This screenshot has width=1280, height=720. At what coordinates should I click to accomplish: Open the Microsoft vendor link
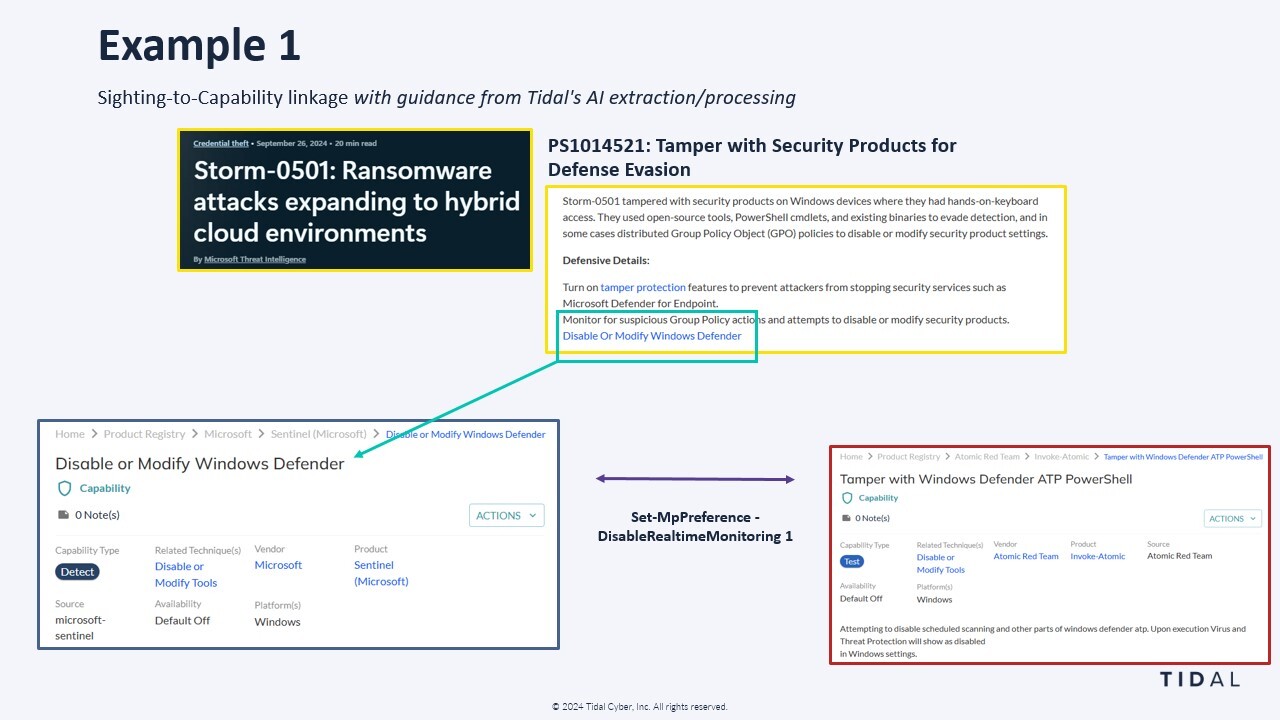(278, 565)
